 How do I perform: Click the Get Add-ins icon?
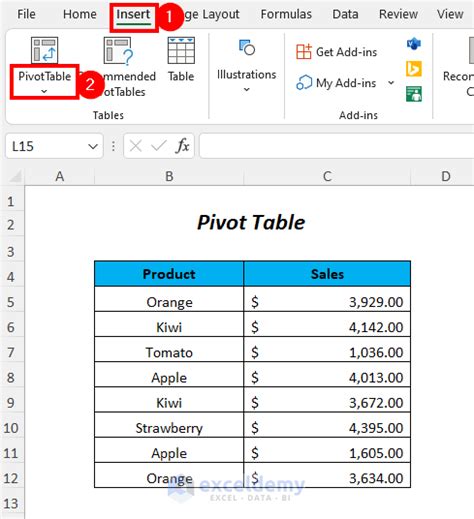coord(304,52)
